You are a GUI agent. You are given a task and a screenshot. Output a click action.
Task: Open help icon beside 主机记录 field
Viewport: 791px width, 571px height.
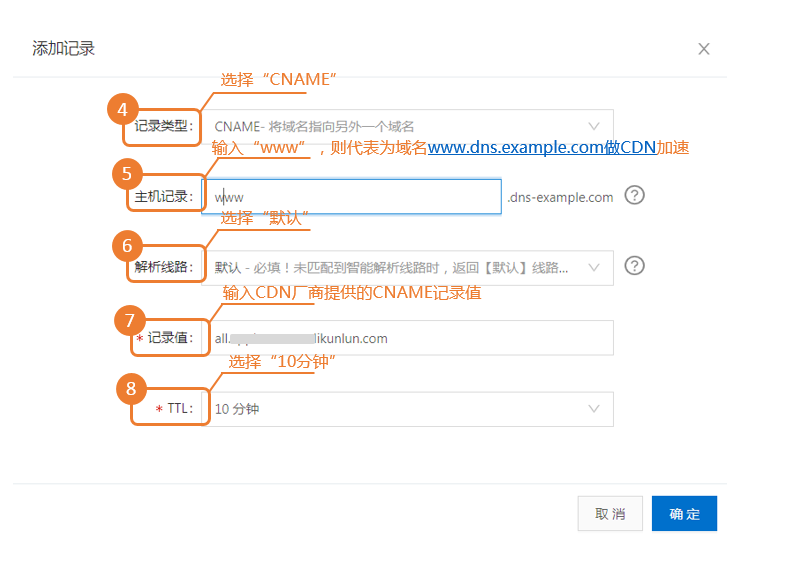pyautogui.click(x=635, y=195)
